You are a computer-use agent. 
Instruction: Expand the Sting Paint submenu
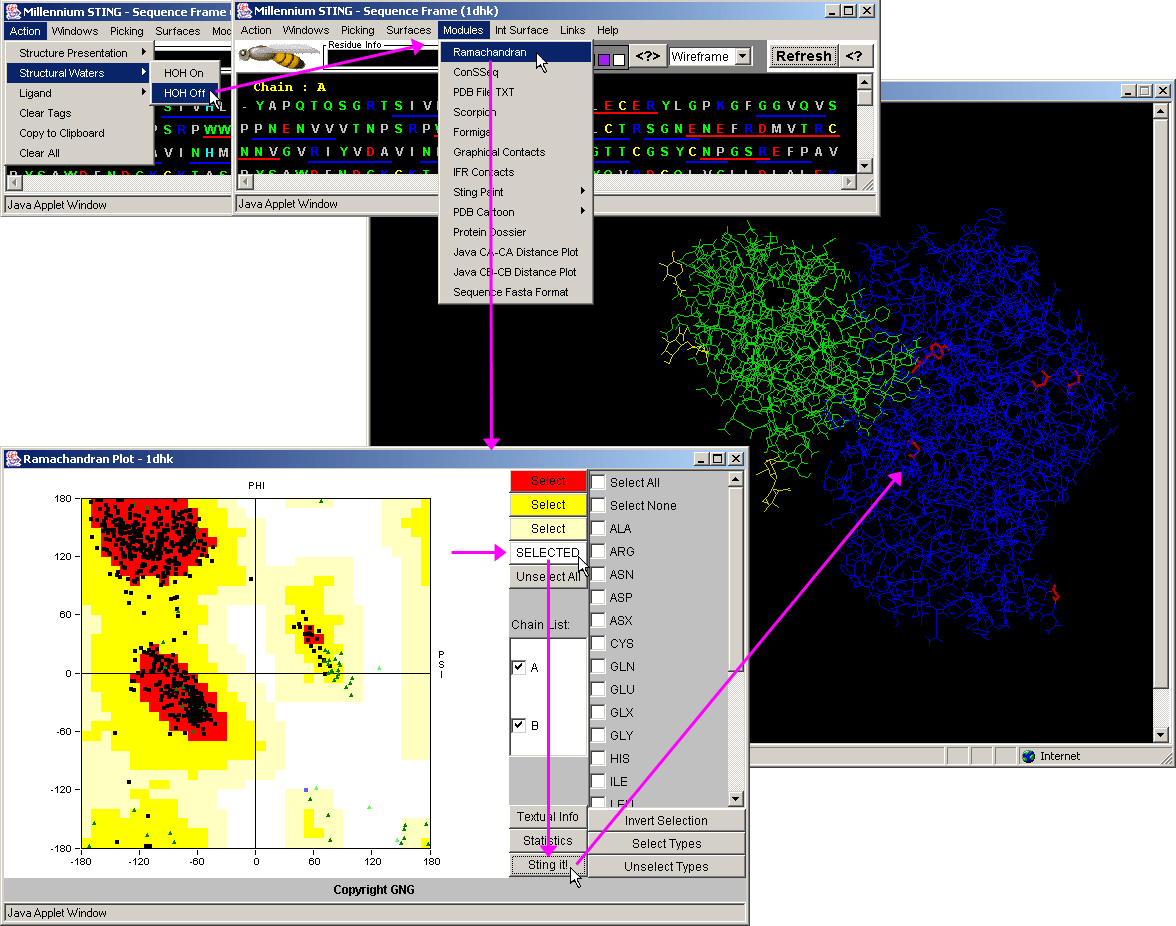coord(516,192)
